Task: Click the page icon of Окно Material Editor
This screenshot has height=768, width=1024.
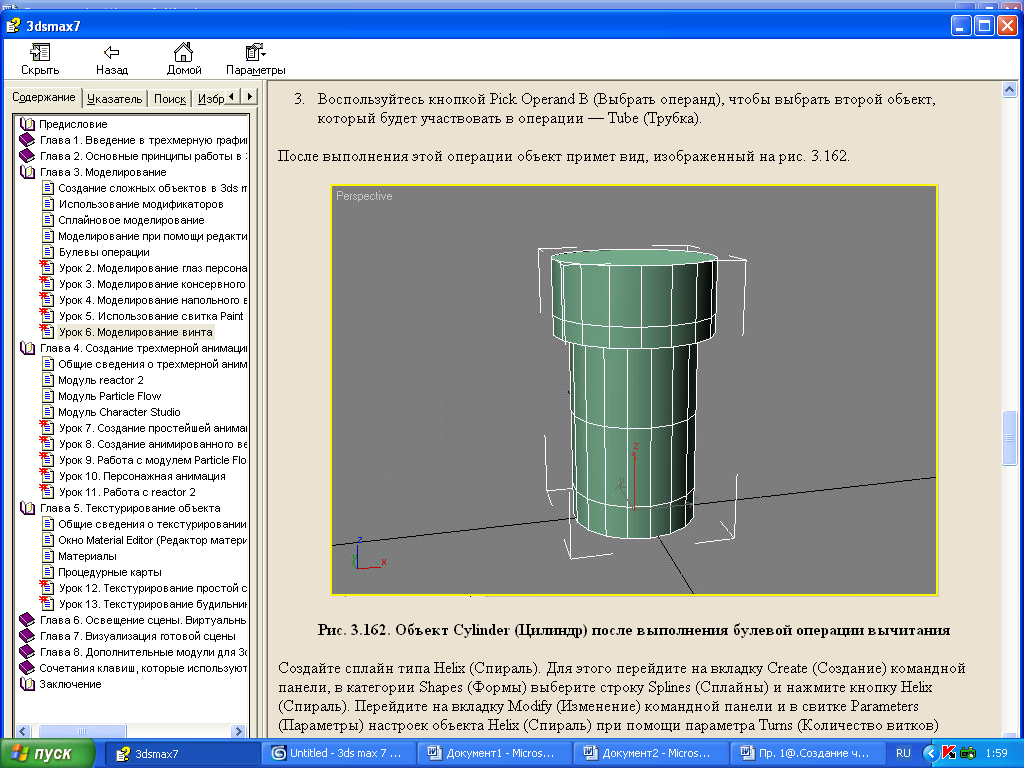Action: (x=48, y=540)
